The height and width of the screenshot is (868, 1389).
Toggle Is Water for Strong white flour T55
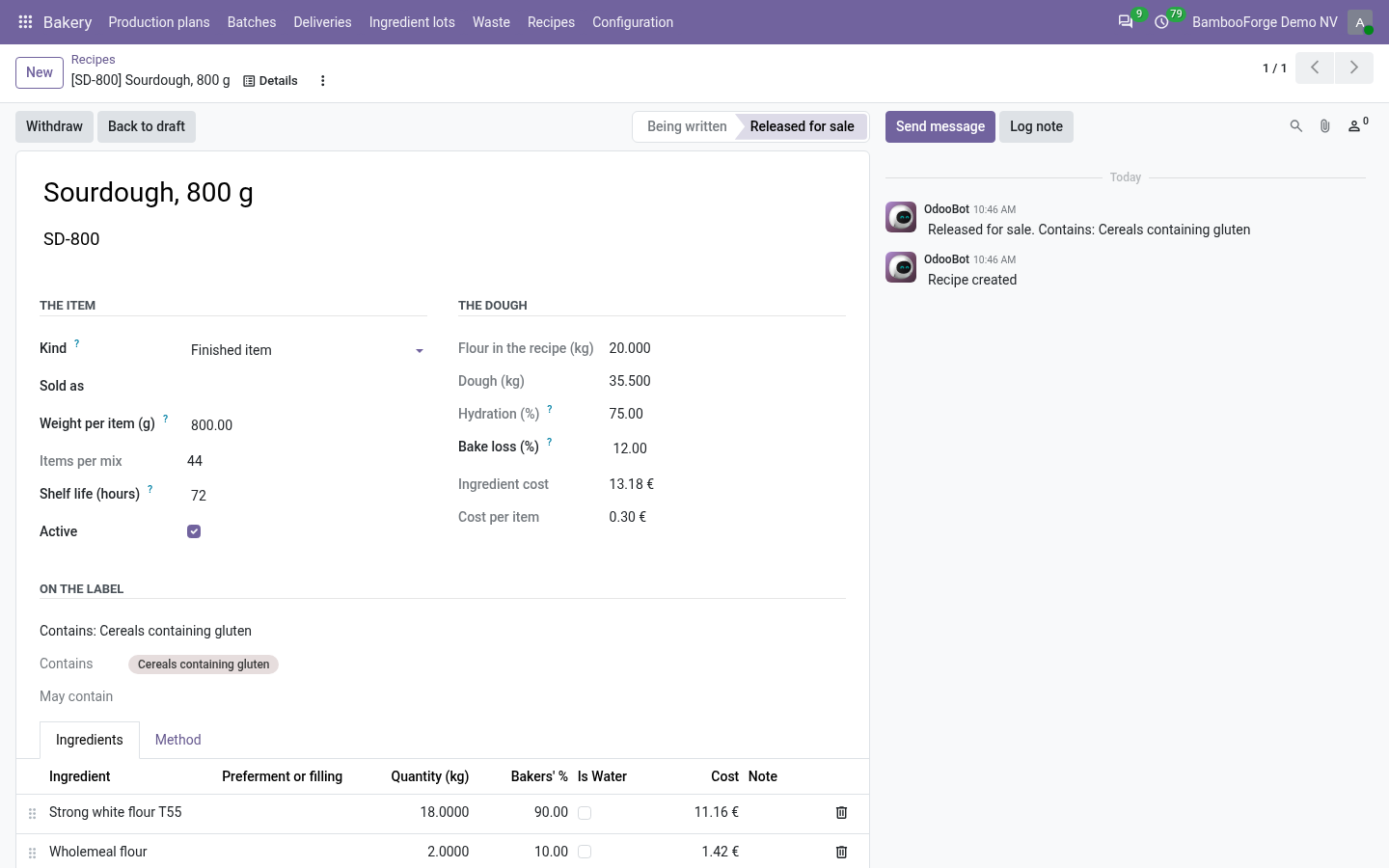click(x=585, y=813)
